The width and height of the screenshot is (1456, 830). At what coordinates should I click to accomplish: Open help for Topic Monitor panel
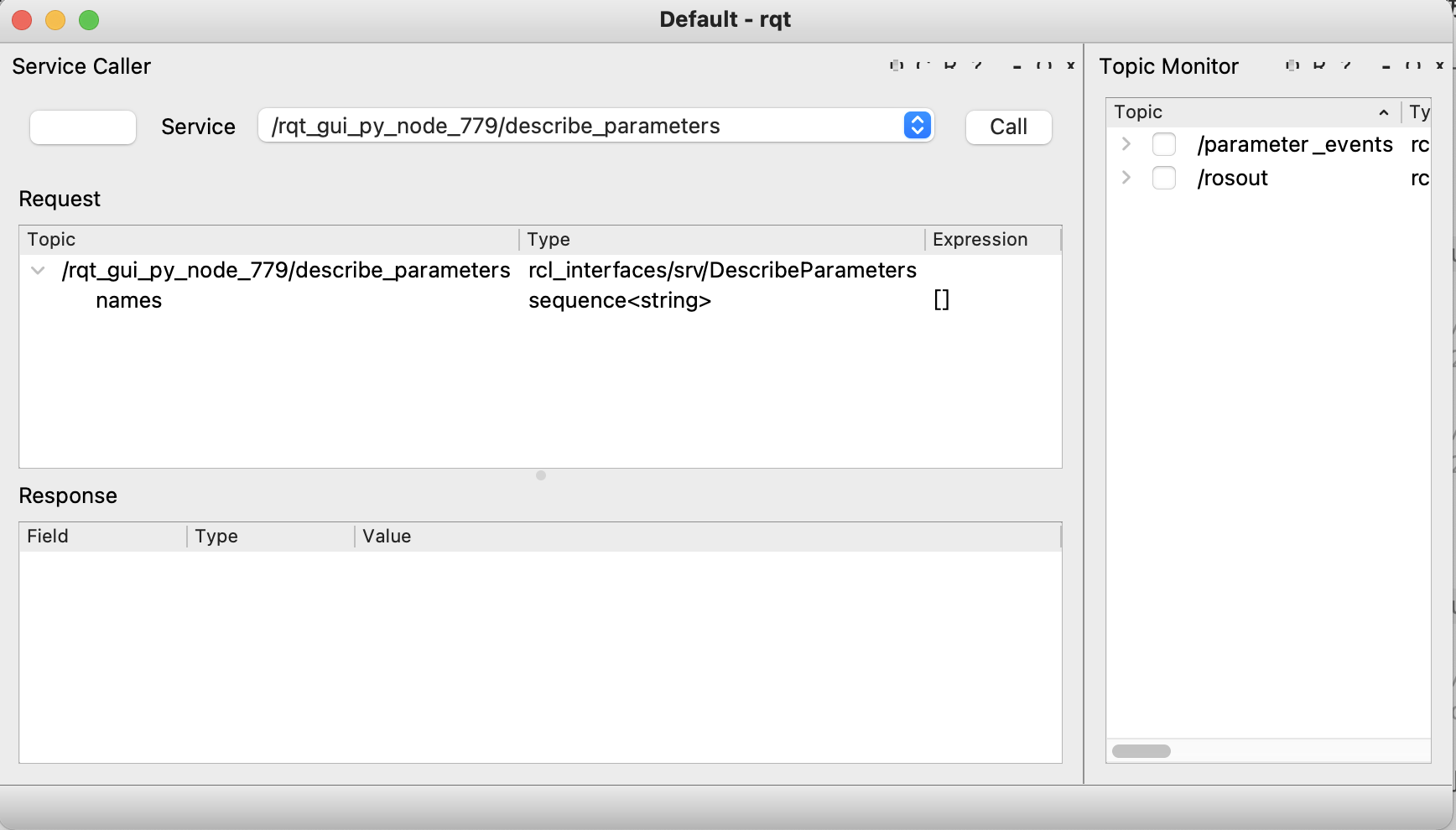(1346, 65)
